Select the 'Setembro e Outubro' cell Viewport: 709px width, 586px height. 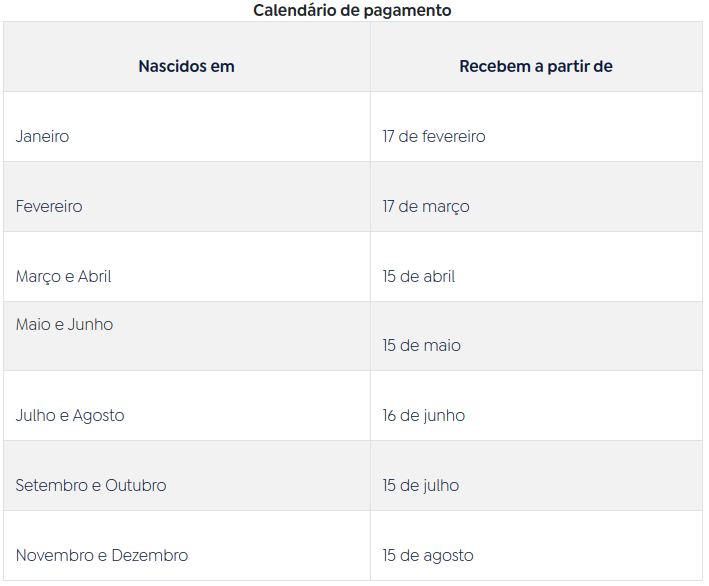click(91, 486)
